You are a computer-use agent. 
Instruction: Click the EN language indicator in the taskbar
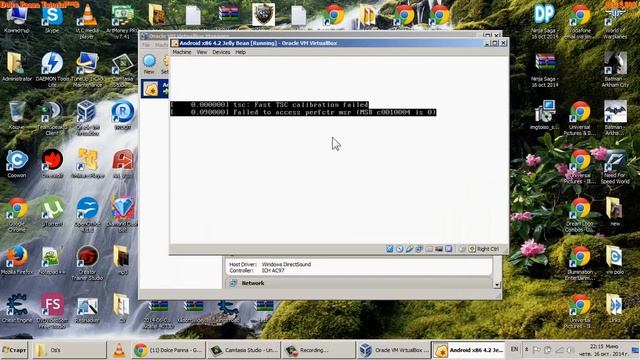(x=514, y=349)
